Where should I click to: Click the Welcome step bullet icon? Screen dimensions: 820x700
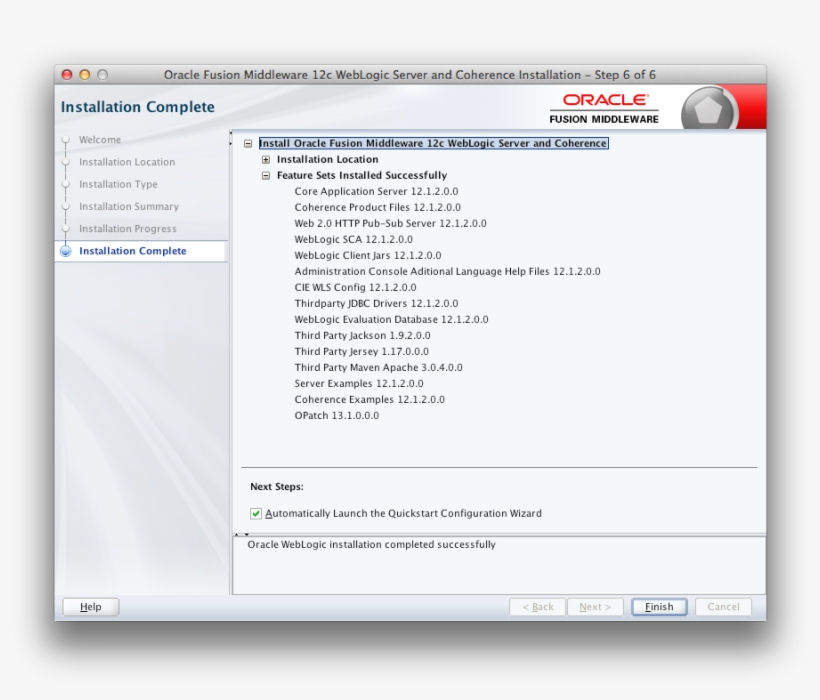click(x=66, y=140)
